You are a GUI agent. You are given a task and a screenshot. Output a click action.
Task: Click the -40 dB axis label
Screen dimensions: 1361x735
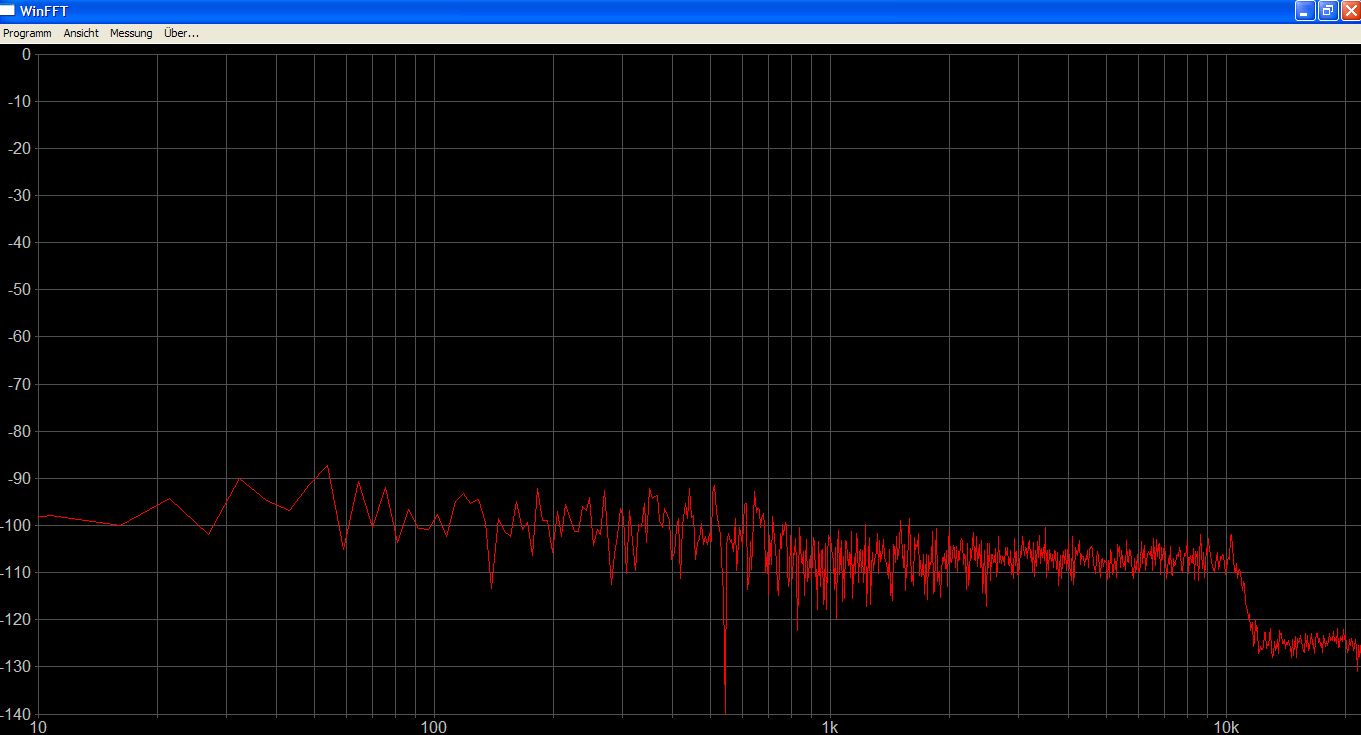click(20, 242)
